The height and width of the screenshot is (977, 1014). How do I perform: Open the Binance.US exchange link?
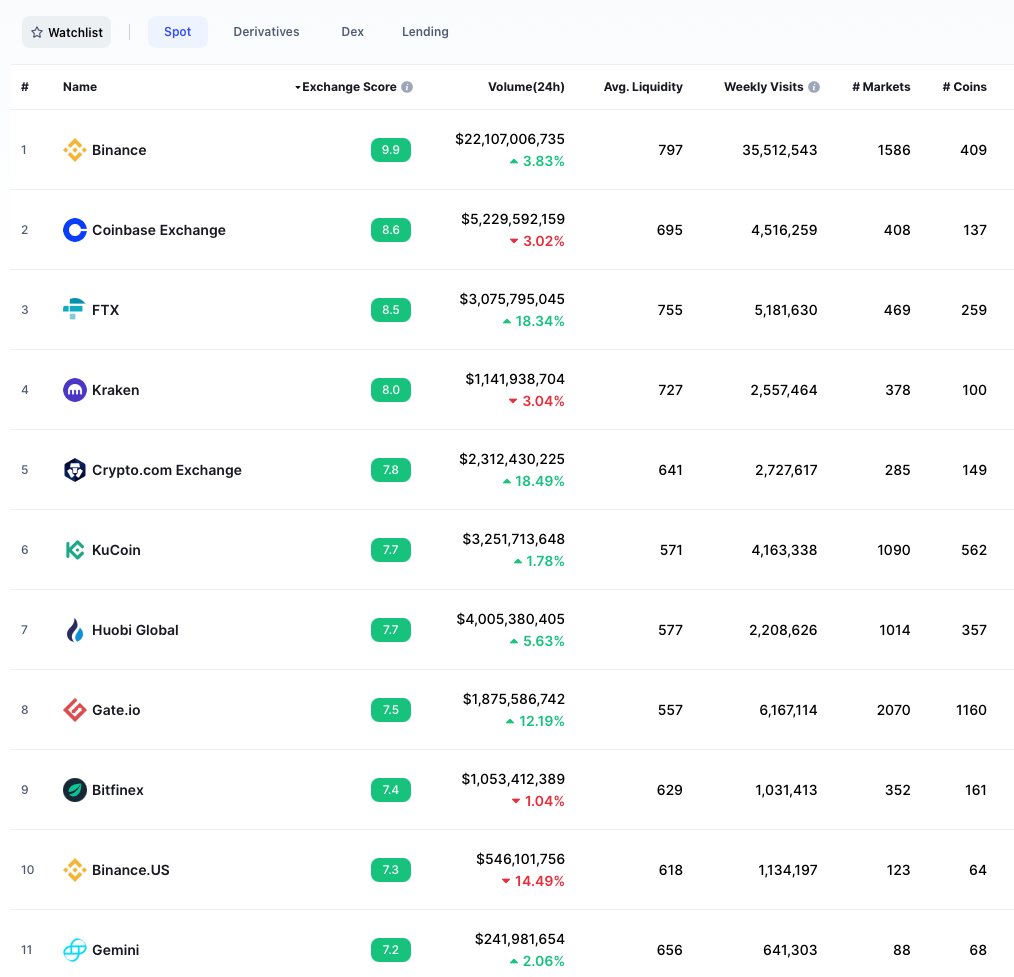(131, 870)
